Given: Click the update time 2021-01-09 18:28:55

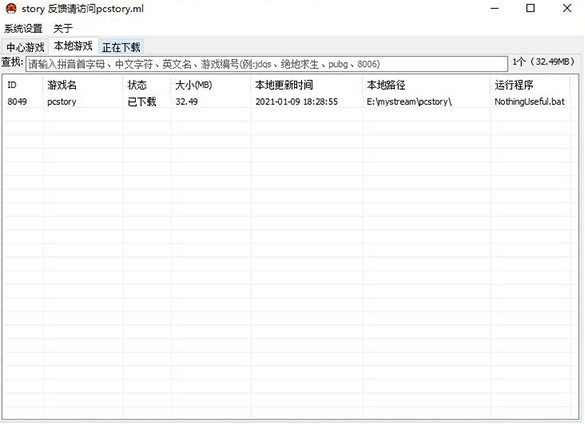Looking at the screenshot, I should pos(297,102).
